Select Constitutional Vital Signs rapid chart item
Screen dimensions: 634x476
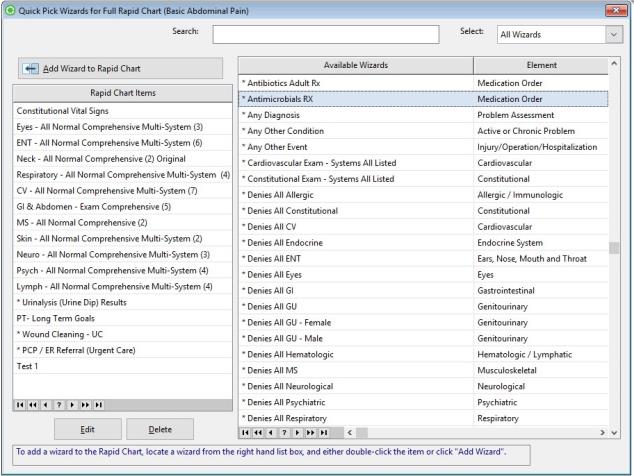pyautogui.click(x=123, y=111)
